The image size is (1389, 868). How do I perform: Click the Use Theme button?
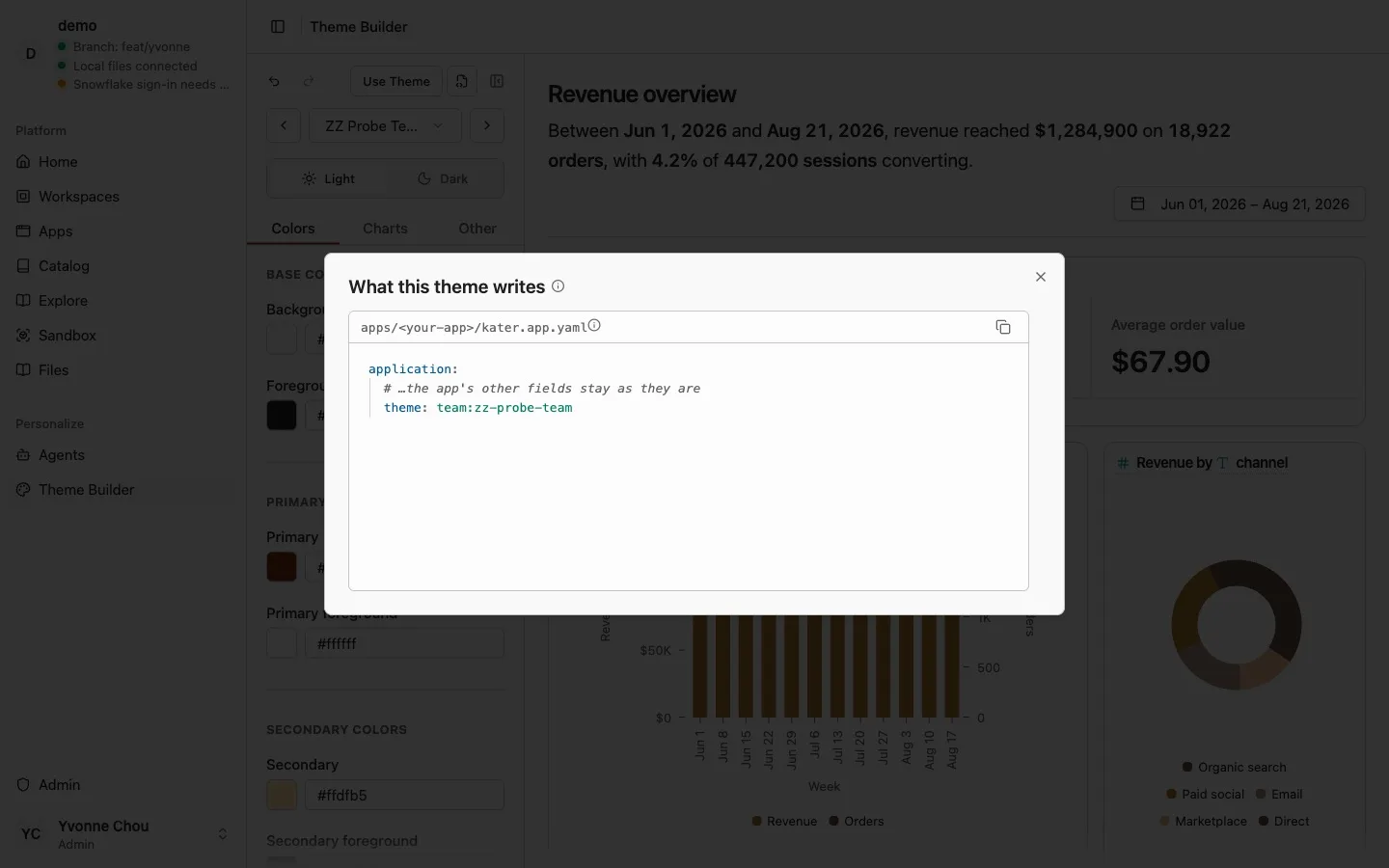(x=396, y=82)
